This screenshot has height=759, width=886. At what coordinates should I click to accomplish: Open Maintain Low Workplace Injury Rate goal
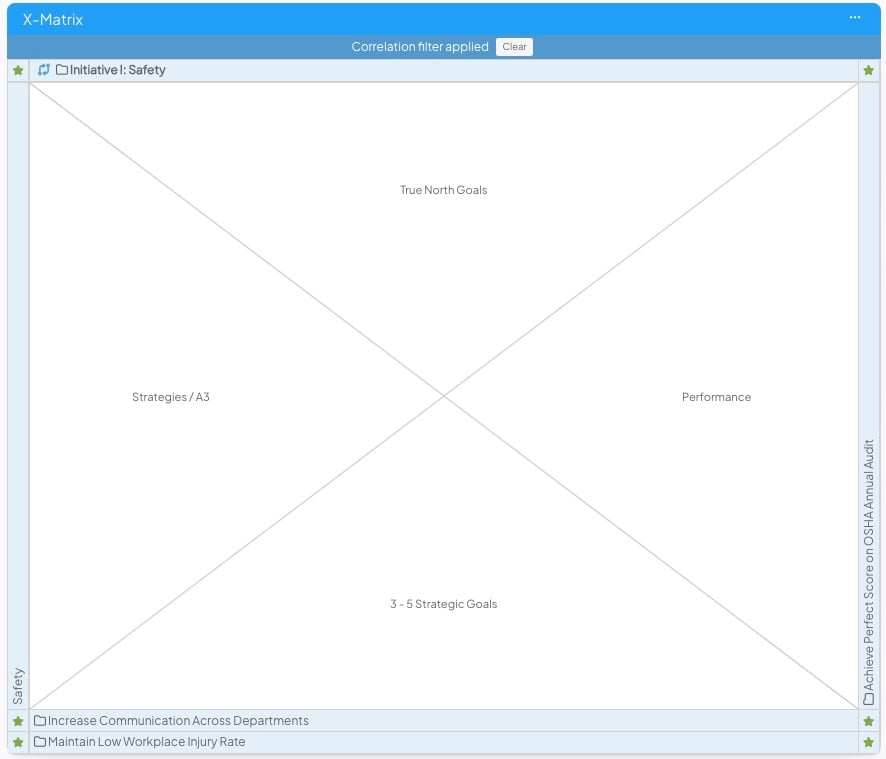pyautogui.click(x=146, y=743)
